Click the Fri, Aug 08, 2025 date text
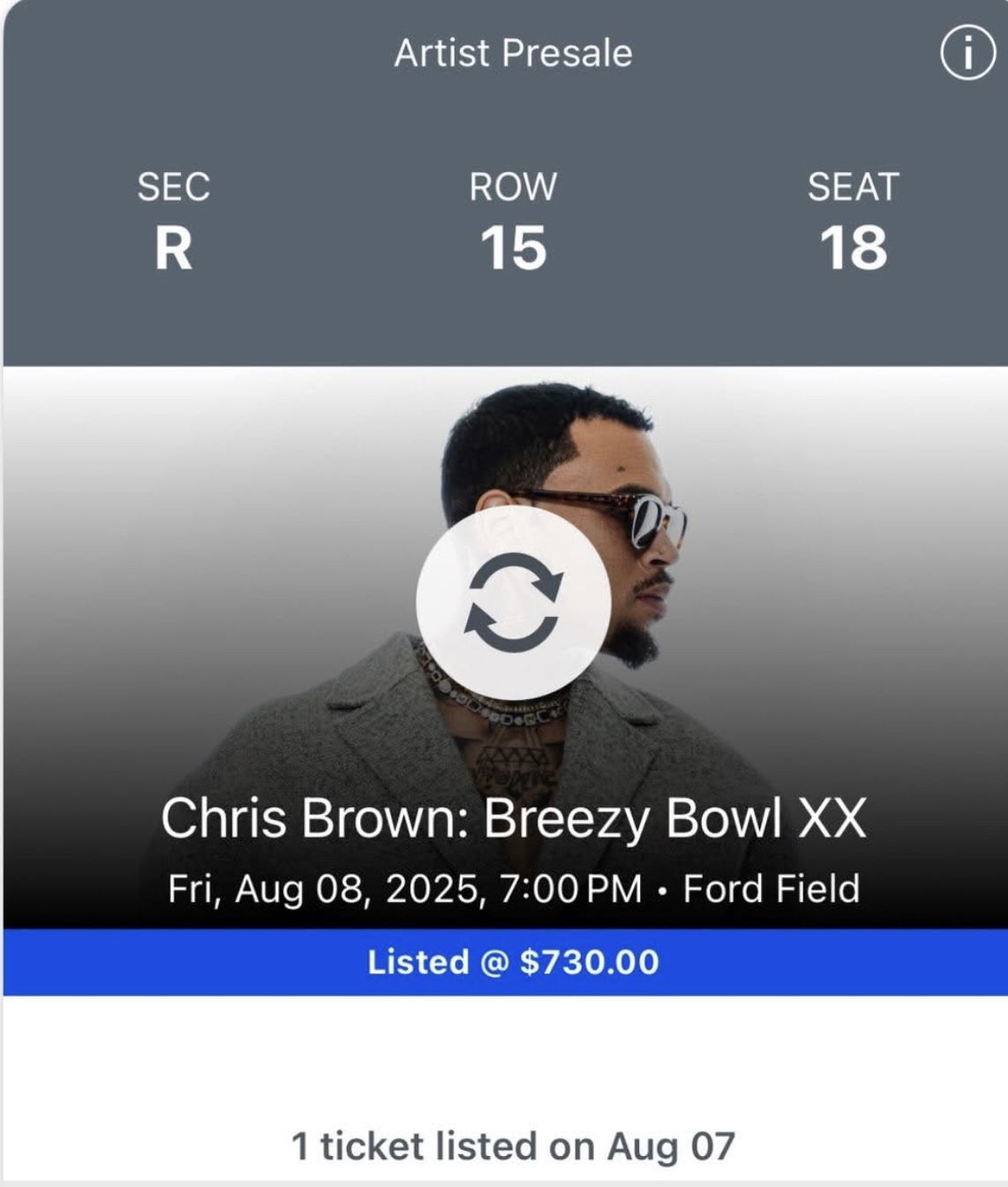Viewport: 1008px width, 1187px height. pos(327,888)
